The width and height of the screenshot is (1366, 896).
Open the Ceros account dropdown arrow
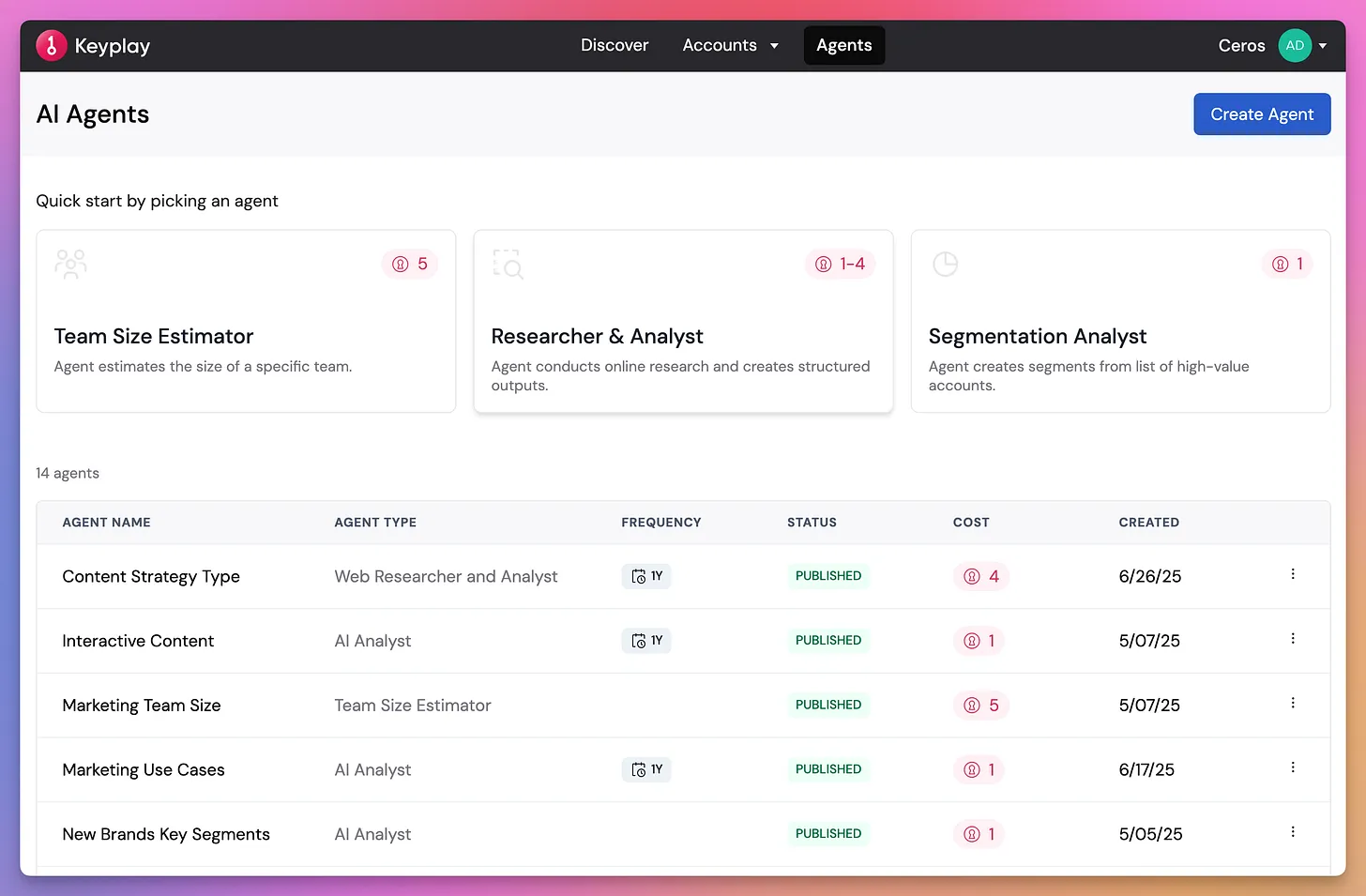click(1323, 45)
